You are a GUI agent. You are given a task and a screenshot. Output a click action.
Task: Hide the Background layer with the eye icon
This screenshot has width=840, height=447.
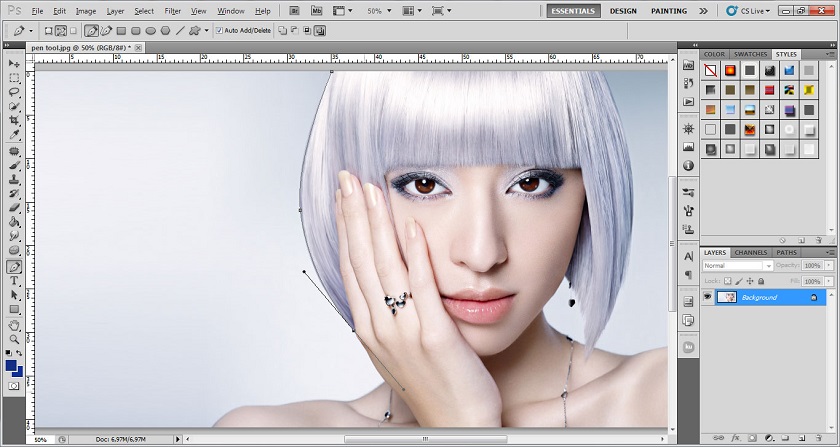point(707,297)
